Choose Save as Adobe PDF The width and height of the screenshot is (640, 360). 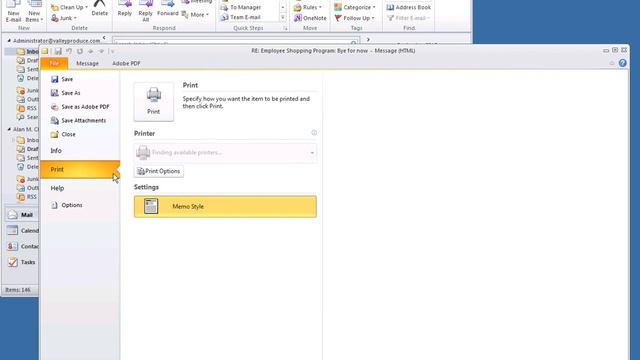click(x=80, y=107)
